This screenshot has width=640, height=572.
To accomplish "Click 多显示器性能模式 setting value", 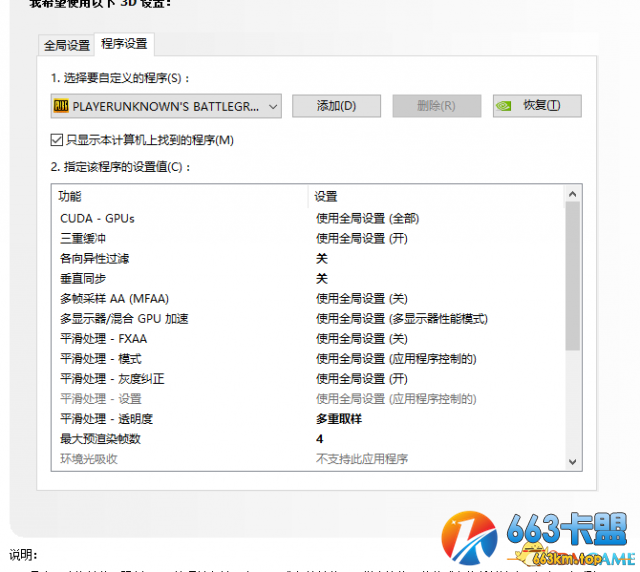I will (x=402, y=319).
